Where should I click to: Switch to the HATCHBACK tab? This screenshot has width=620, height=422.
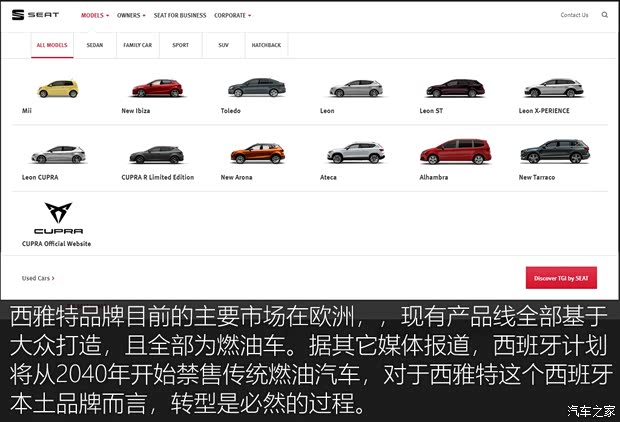(267, 45)
